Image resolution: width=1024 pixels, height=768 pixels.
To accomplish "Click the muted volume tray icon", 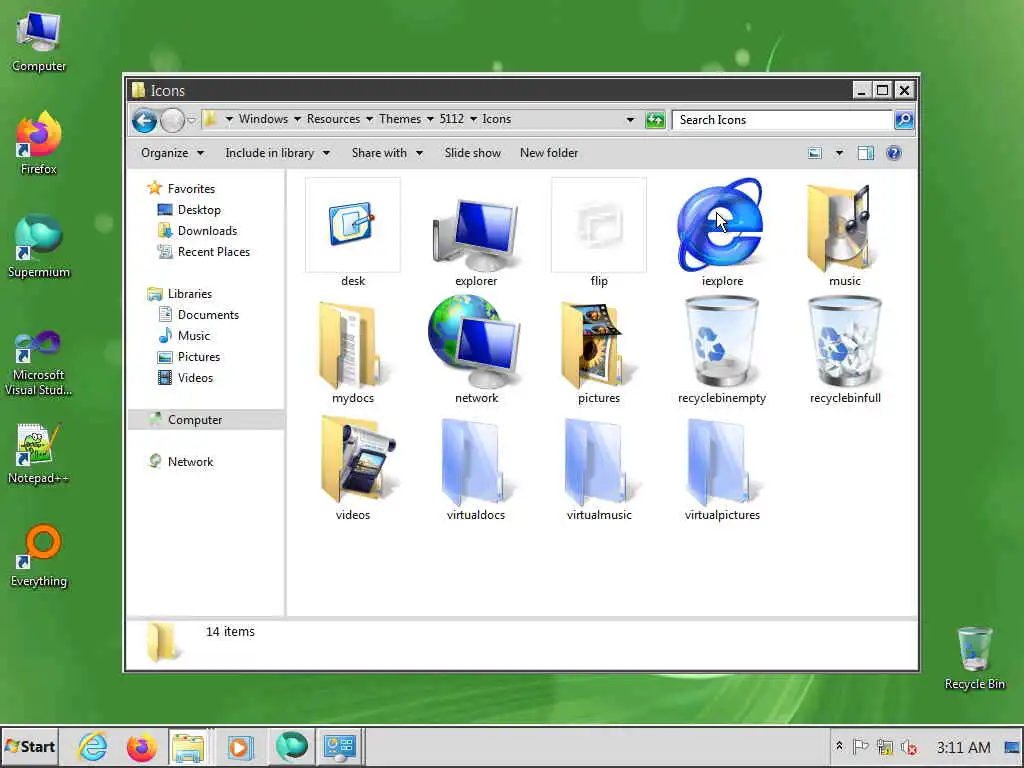I will pyautogui.click(x=908, y=746).
